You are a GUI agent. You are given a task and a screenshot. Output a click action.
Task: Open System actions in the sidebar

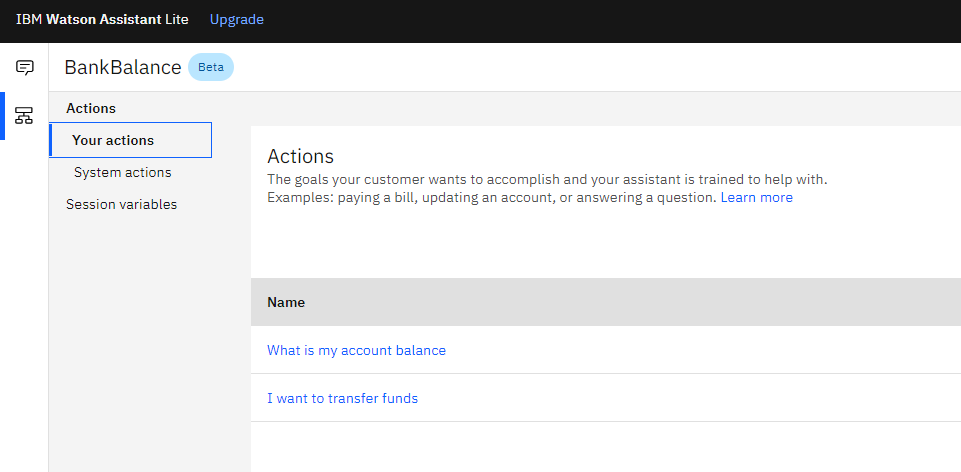123,173
